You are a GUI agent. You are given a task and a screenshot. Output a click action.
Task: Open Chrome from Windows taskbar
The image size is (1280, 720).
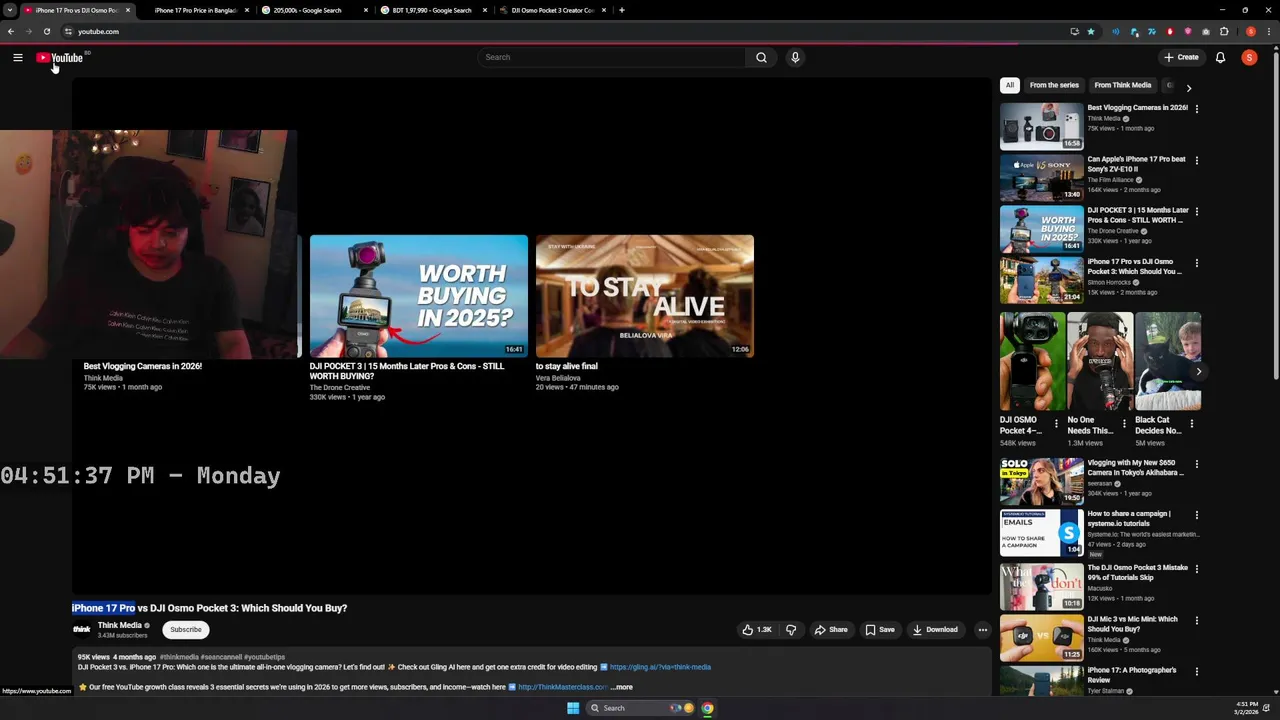[707, 708]
